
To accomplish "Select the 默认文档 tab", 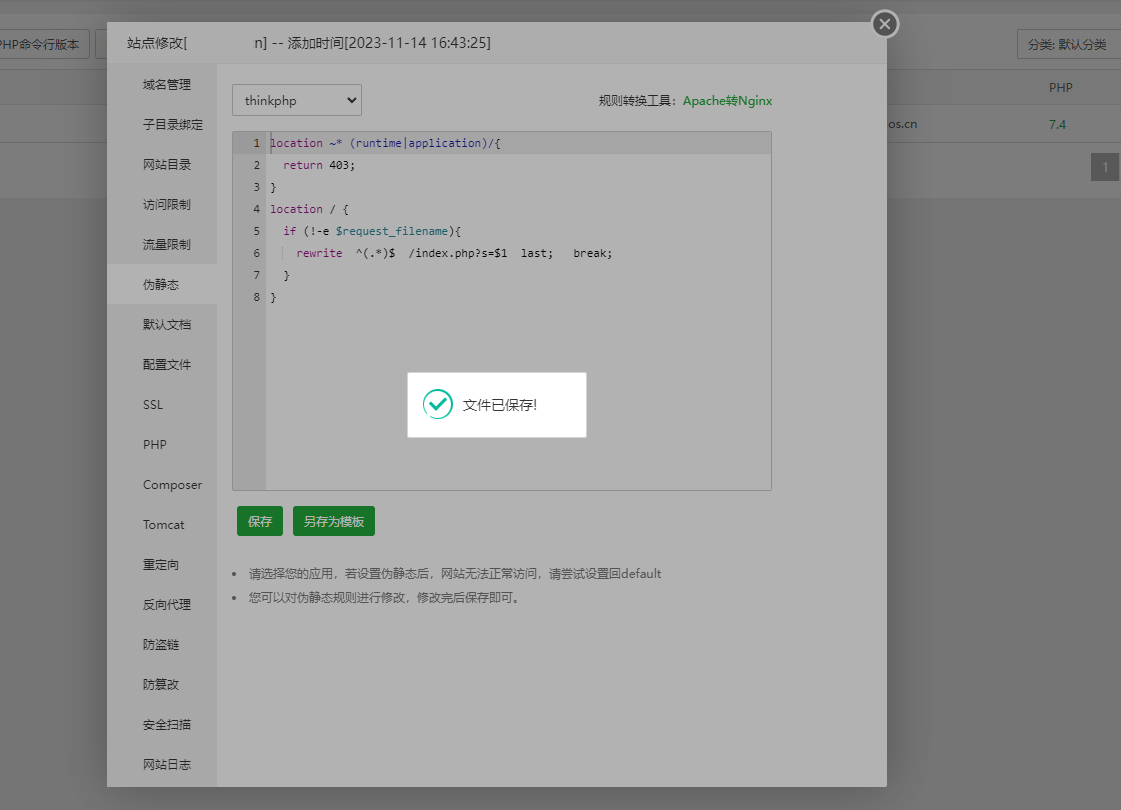I will pos(166,325).
